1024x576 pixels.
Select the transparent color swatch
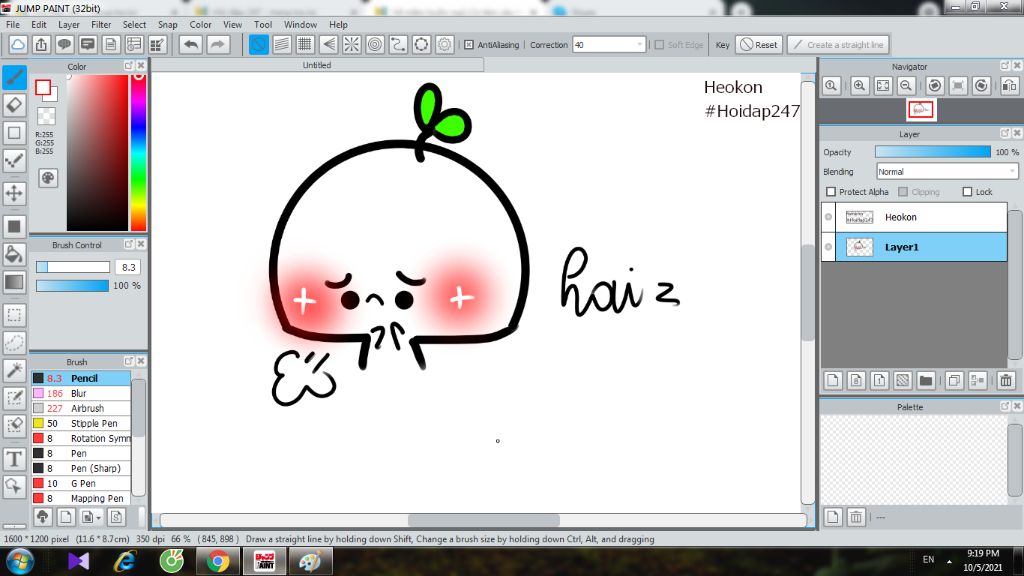(x=46, y=116)
